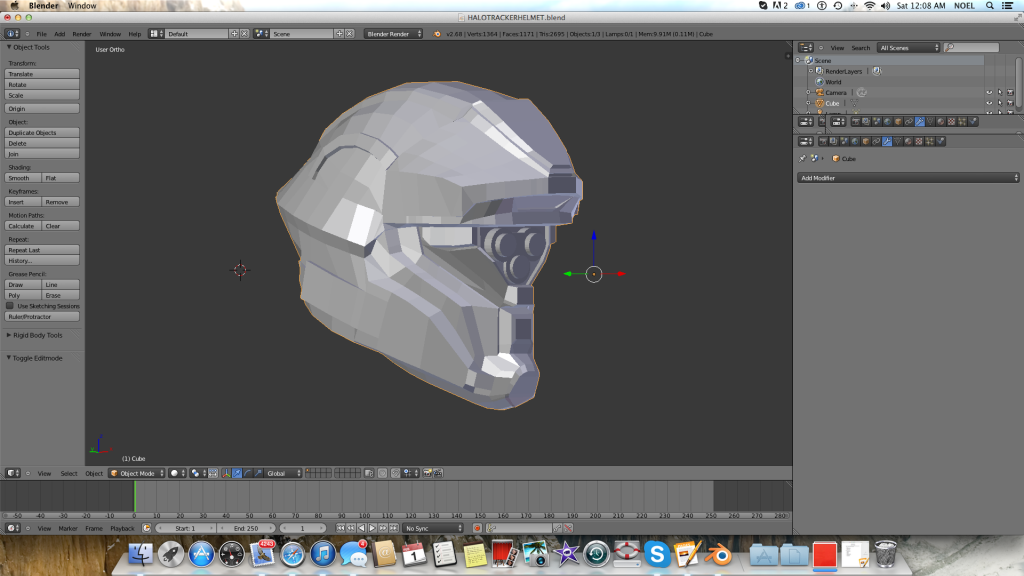The width and height of the screenshot is (1024, 576).
Task: Toggle Camera renderability icon in outliner
Action: click(x=1010, y=93)
